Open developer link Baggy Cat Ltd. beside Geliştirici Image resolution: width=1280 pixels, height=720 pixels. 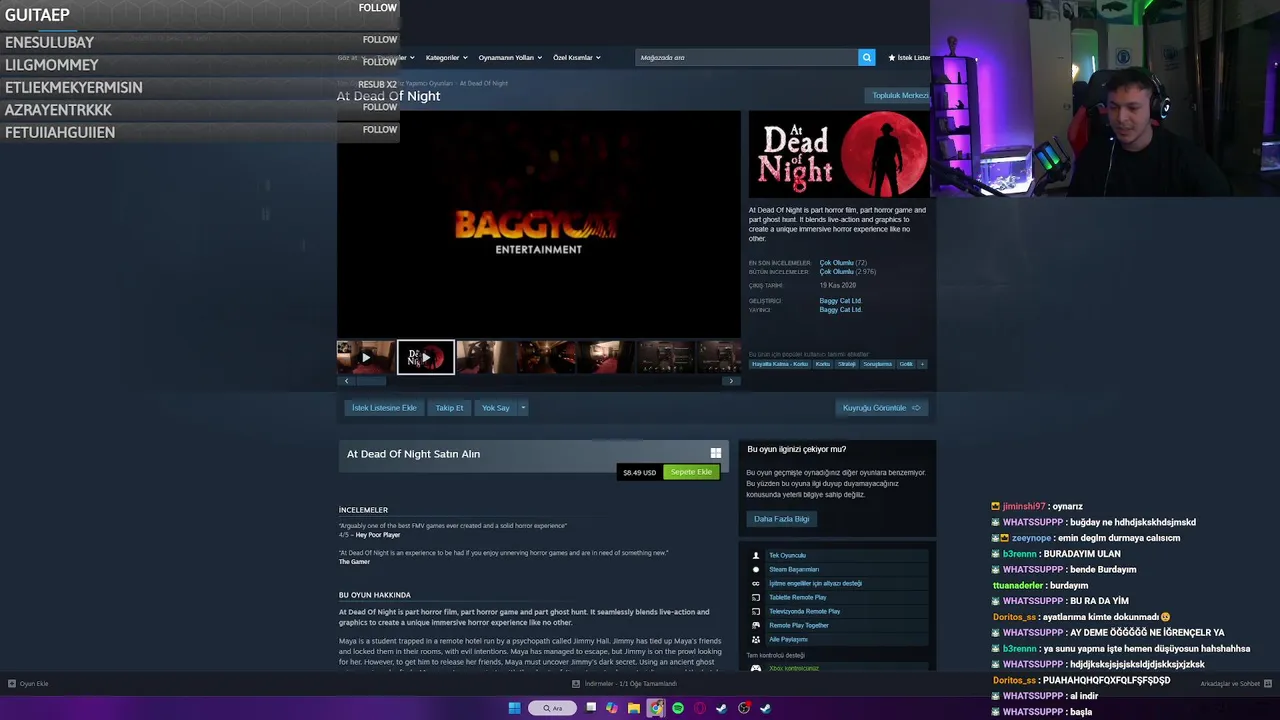point(840,301)
